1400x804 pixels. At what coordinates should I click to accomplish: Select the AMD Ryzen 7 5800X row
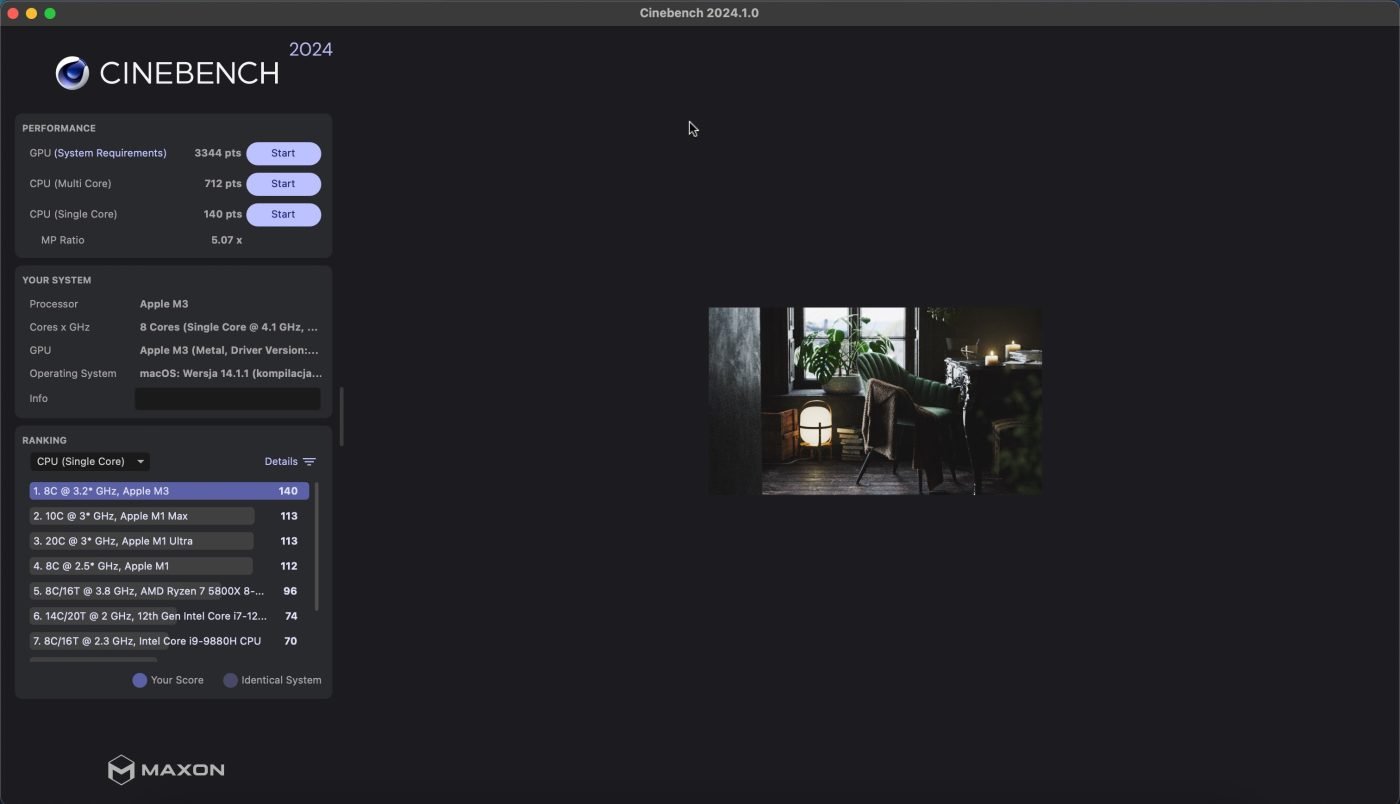pyautogui.click(x=169, y=591)
